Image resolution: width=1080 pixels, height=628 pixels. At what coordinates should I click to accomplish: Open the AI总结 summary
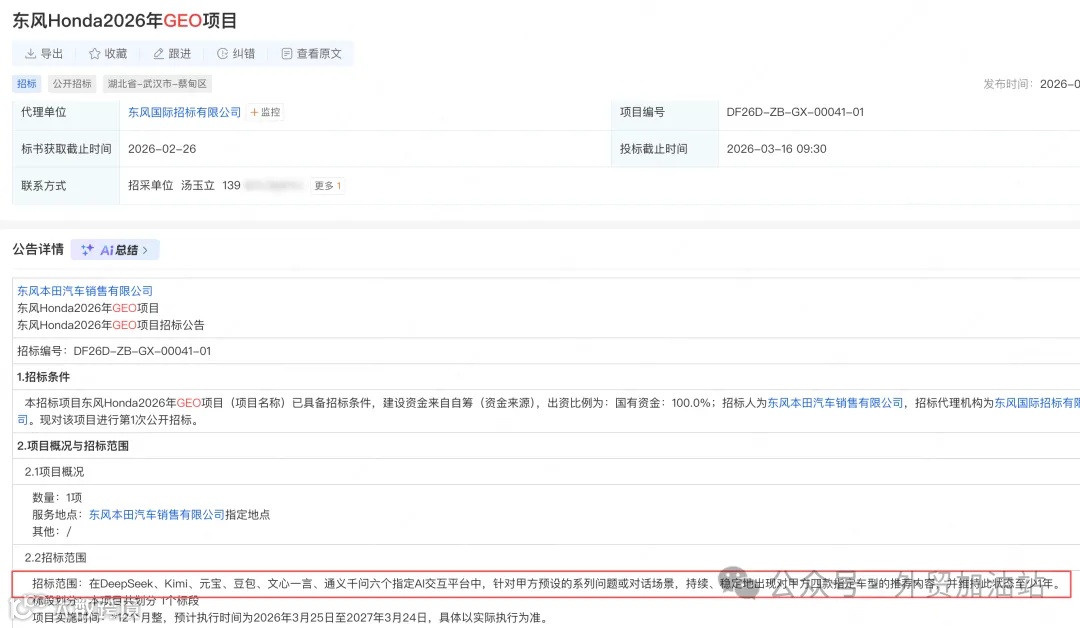pos(115,250)
